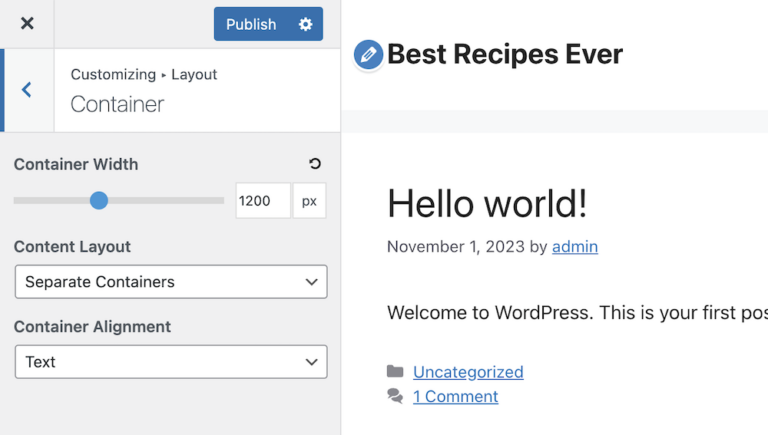Click the speech bubble comments icon
The image size is (768, 435).
(x=396, y=397)
